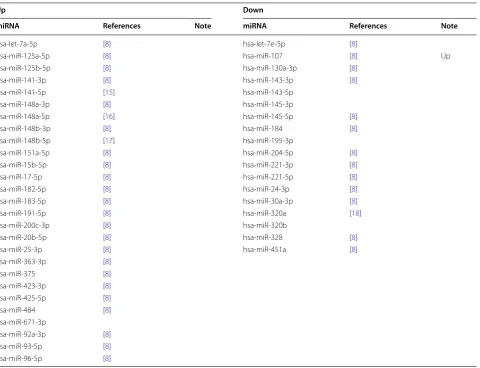This screenshot has height=368, width=480.
Task: Follow reference [8] in the miR-148a-3p row
Action: (107, 104)
